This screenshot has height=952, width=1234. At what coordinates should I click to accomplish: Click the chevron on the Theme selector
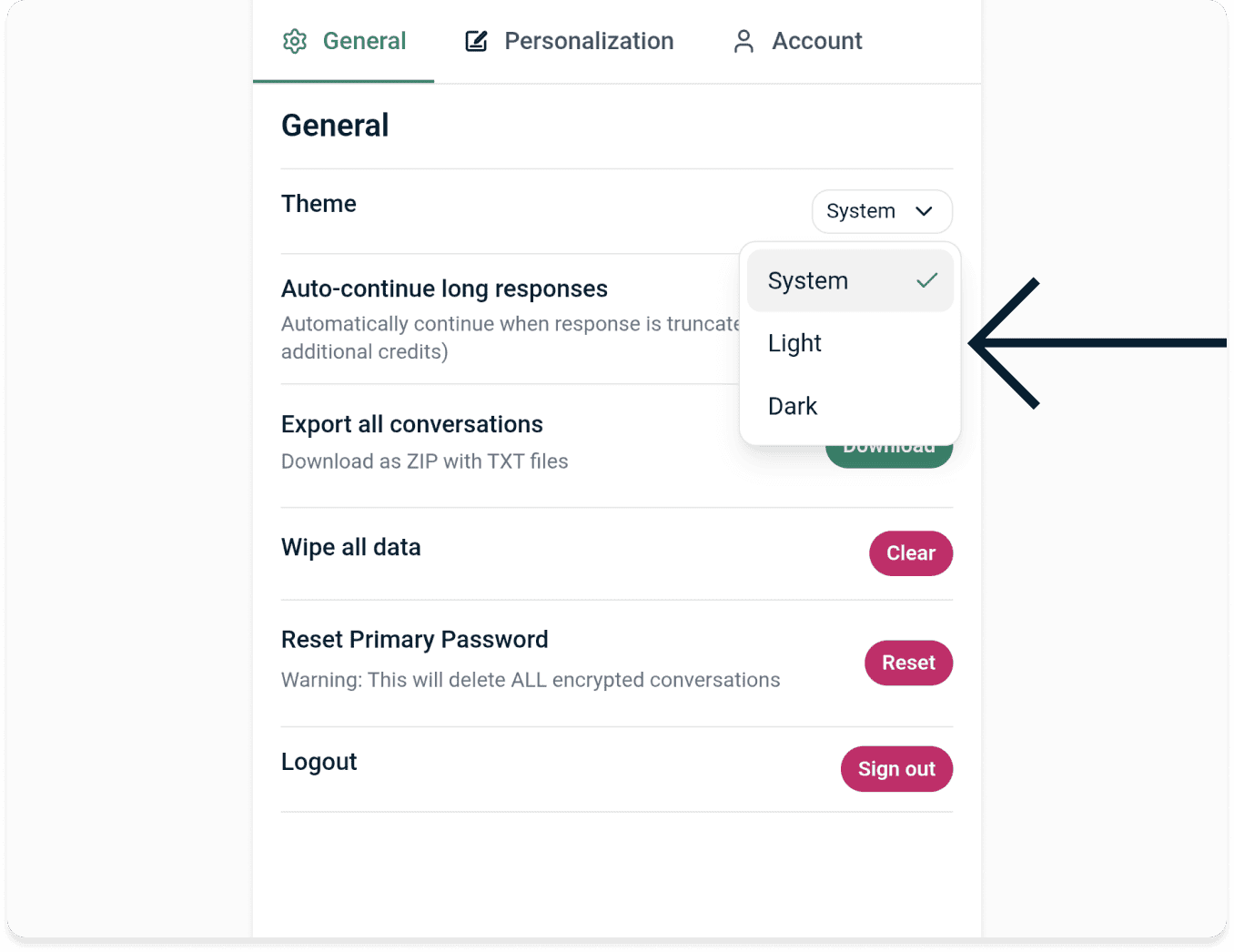[924, 211]
